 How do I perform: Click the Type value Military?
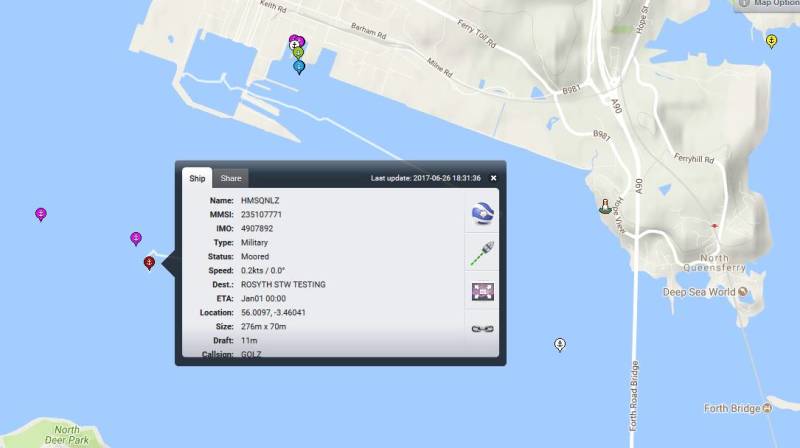254,242
